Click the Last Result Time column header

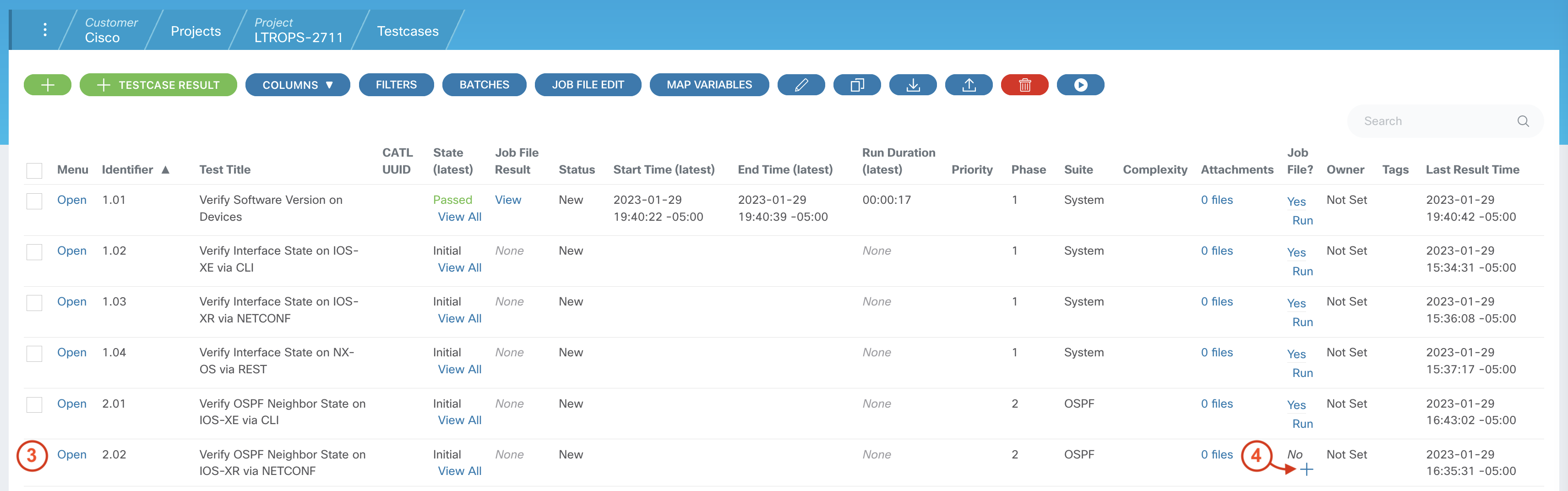[x=1472, y=170]
